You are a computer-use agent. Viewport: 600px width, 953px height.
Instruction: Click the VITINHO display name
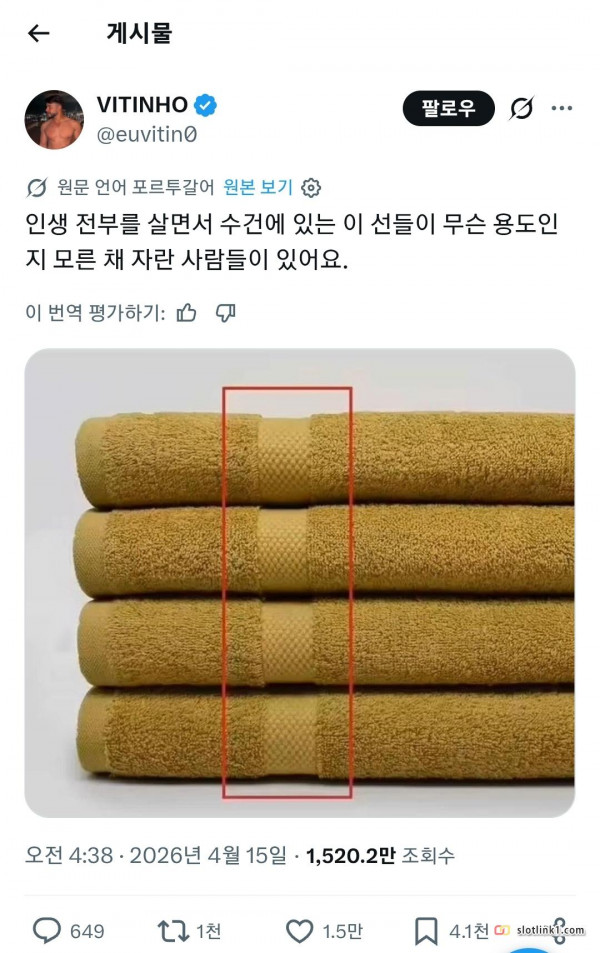click(x=142, y=105)
